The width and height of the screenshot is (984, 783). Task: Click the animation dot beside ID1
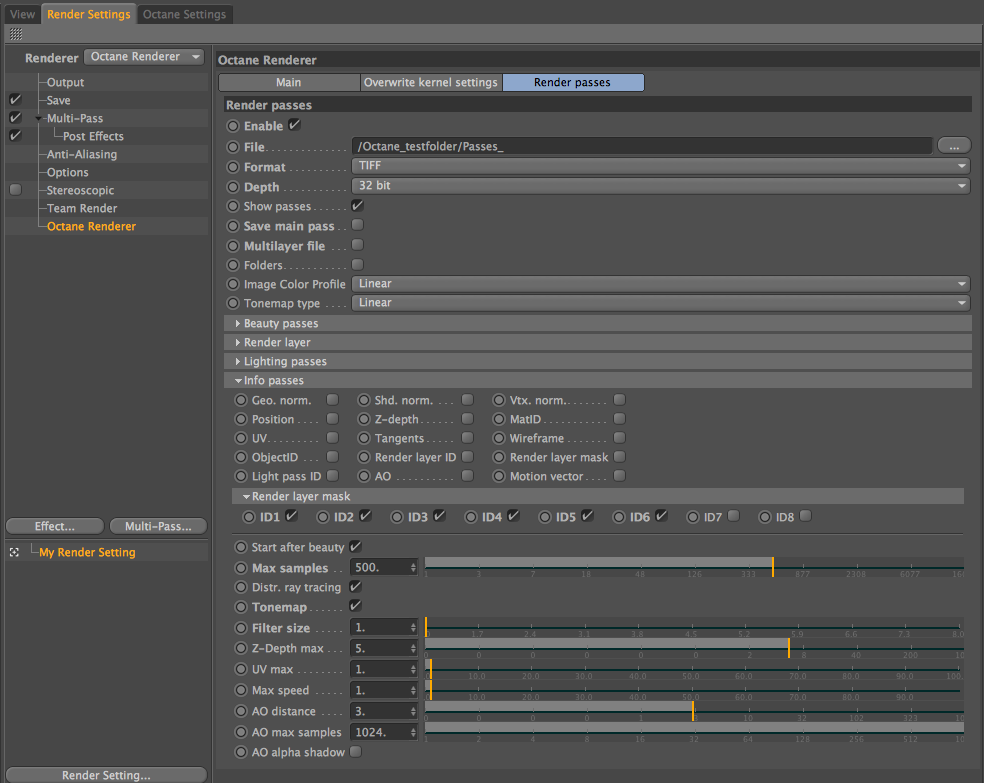point(249,517)
